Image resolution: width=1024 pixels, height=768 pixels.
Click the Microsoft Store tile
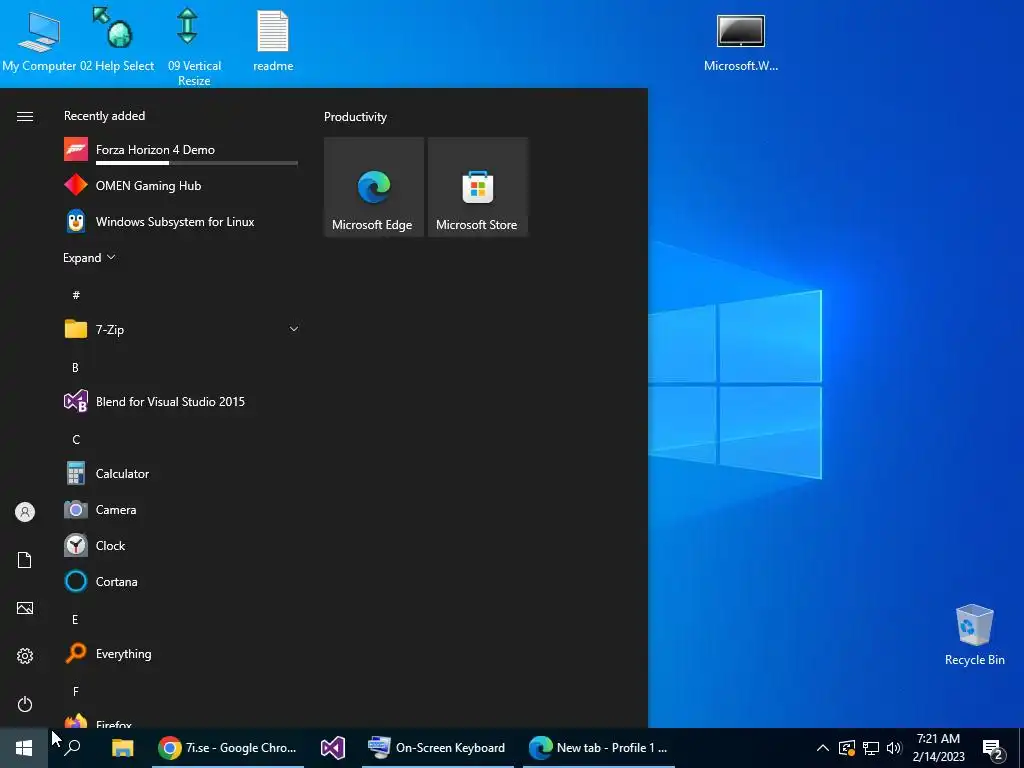tap(477, 187)
